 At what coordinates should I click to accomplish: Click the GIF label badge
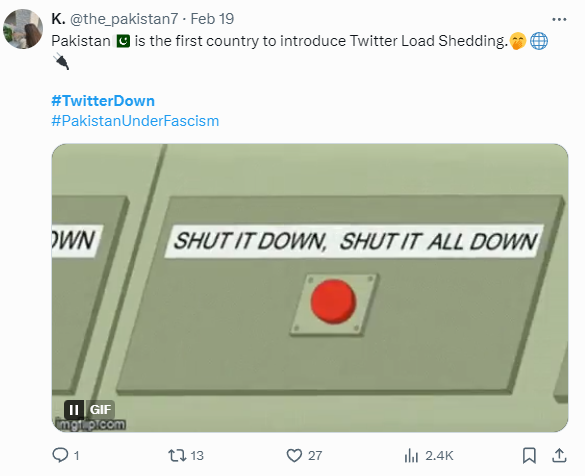click(x=100, y=410)
